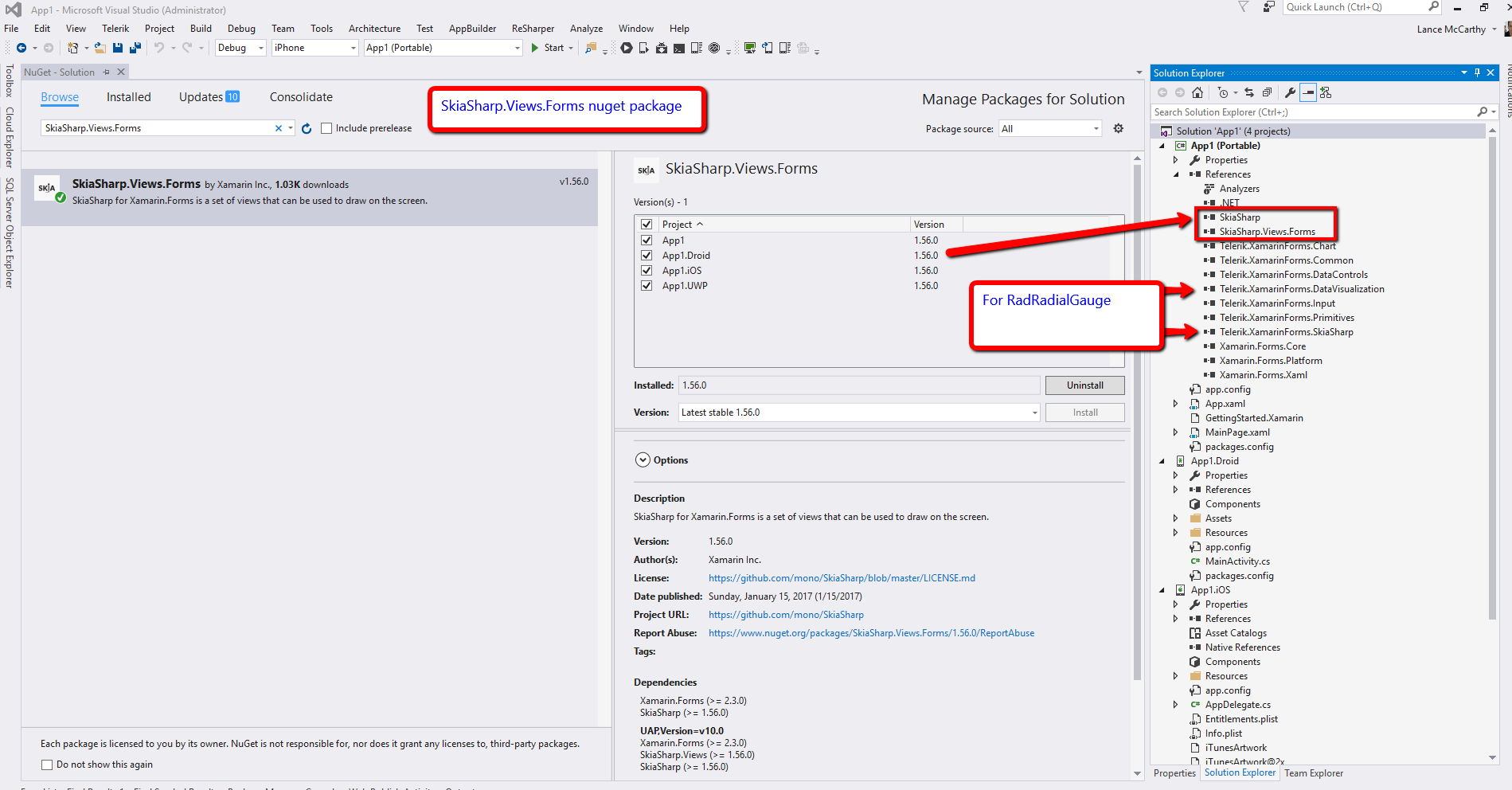Sort the project list by Version column
Viewport: 1512px width, 790px height.
click(x=928, y=225)
